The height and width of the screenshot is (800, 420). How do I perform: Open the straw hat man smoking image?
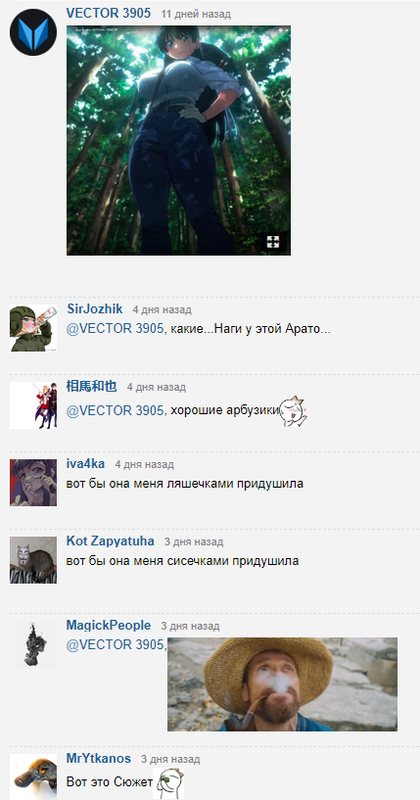tap(282, 684)
